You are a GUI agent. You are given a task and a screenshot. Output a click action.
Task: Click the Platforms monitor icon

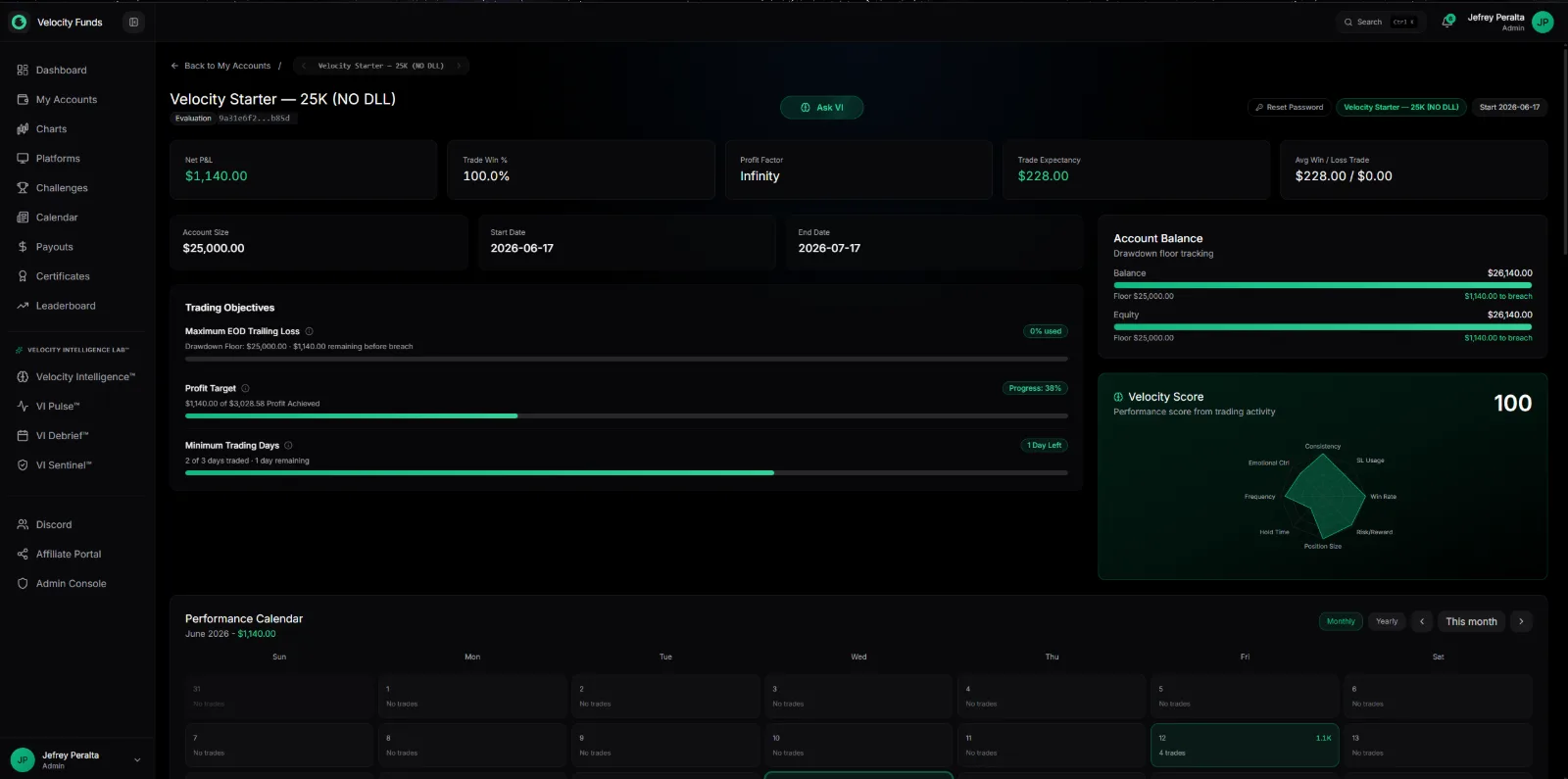click(23, 159)
